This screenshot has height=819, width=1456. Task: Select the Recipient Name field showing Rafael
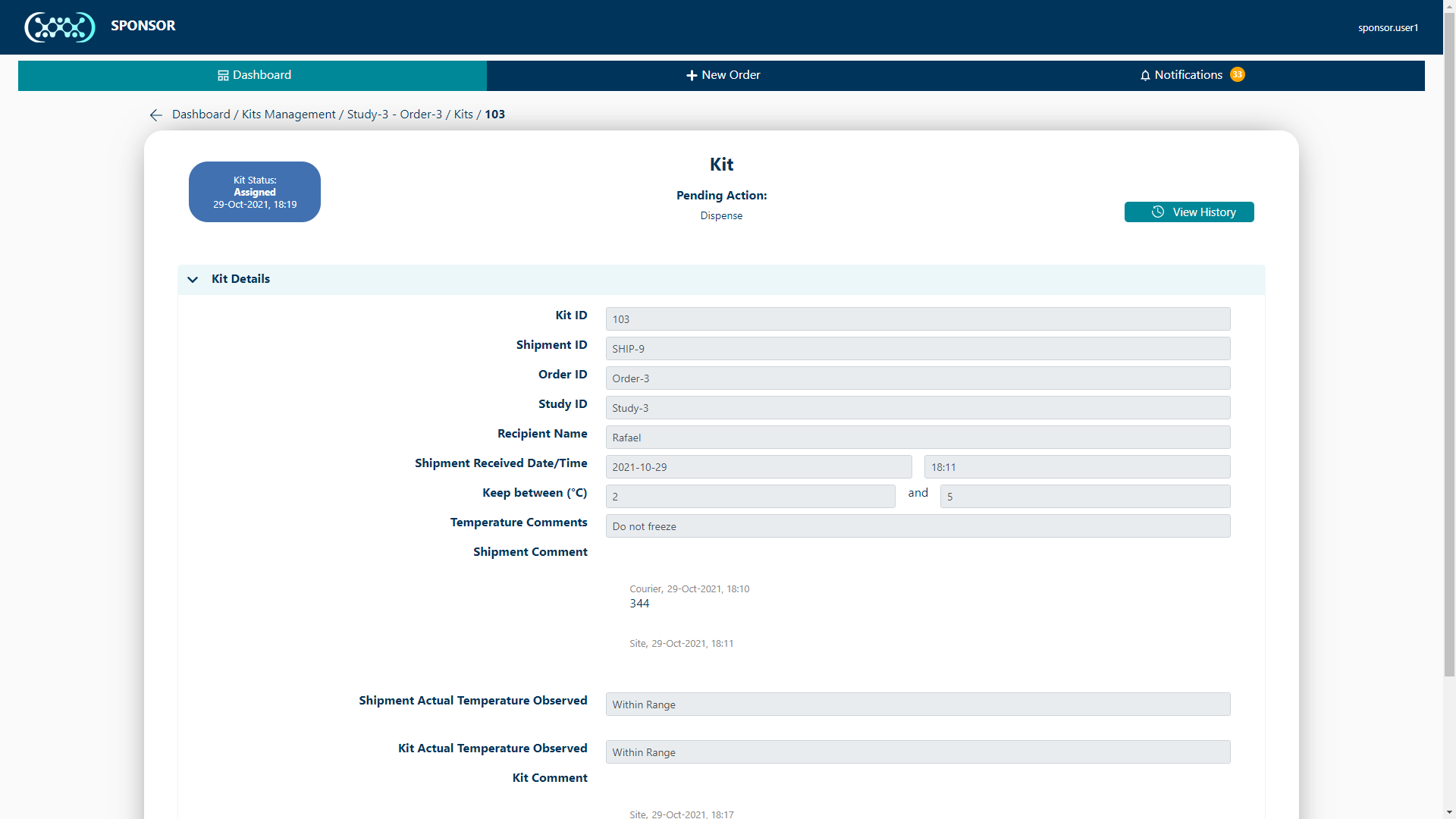pos(918,437)
